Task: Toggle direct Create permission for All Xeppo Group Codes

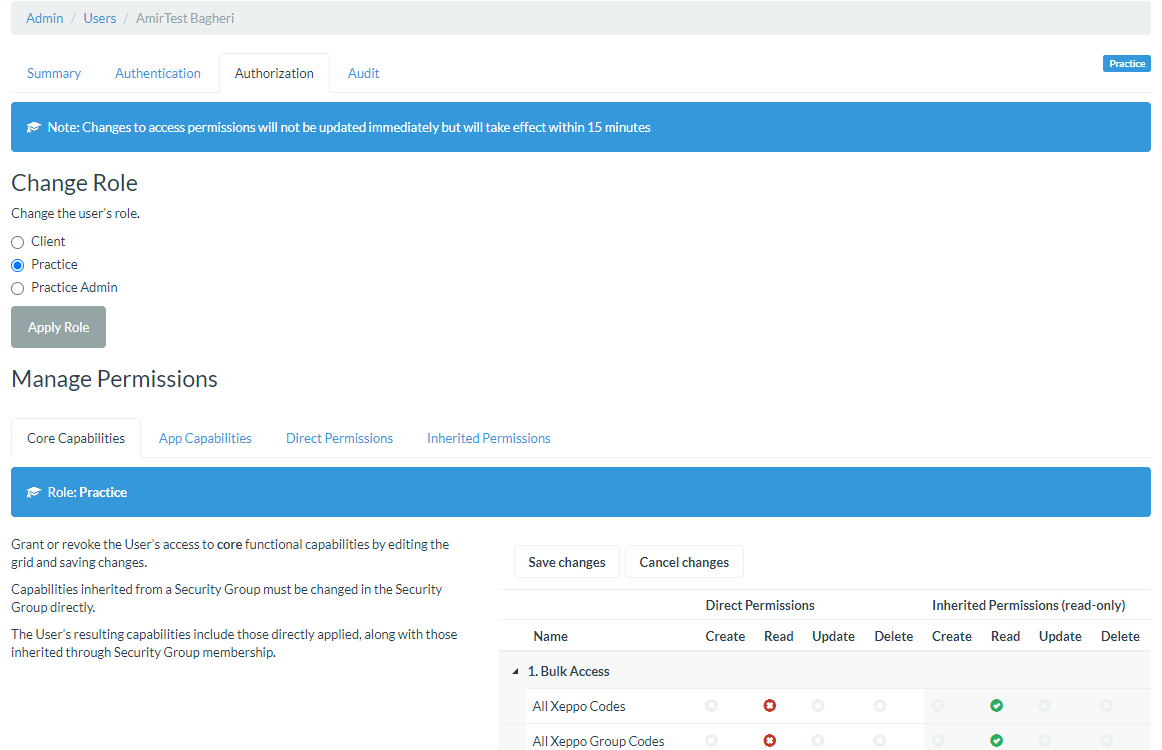Action: point(711,741)
